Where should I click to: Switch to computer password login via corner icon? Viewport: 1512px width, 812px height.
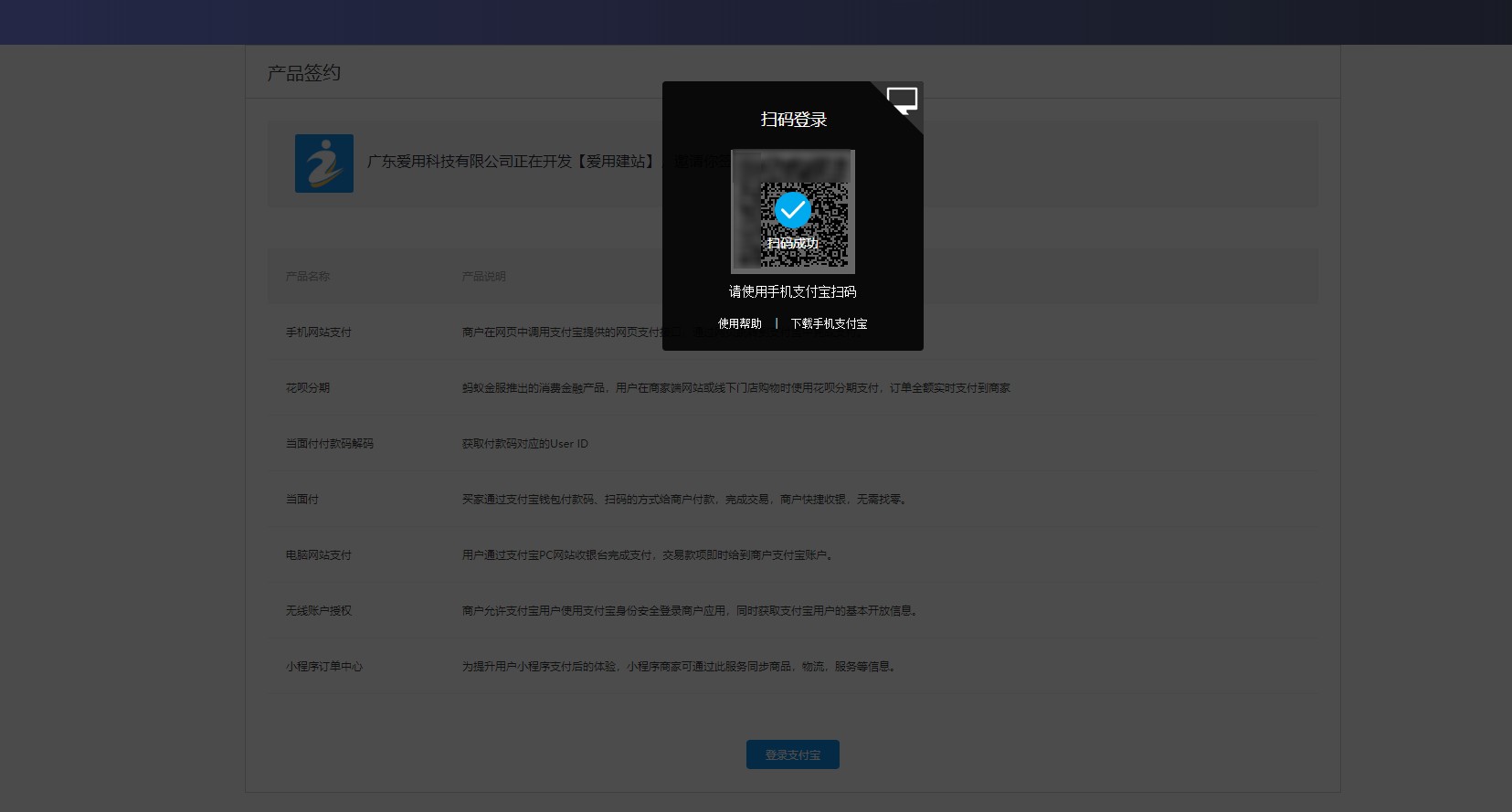903,100
